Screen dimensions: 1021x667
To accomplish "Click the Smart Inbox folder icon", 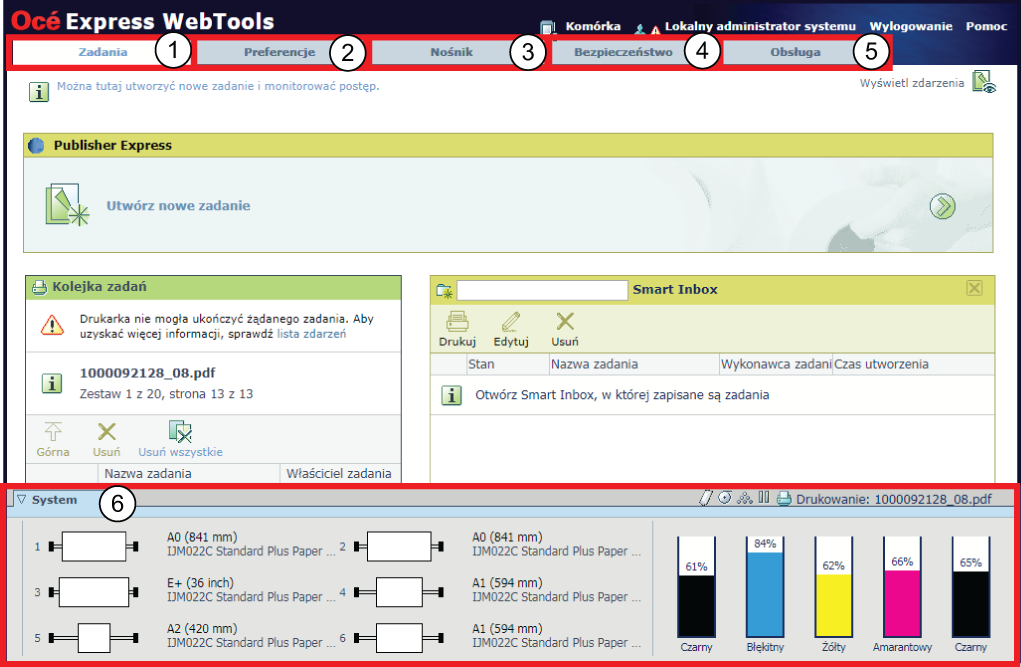I will [x=444, y=291].
